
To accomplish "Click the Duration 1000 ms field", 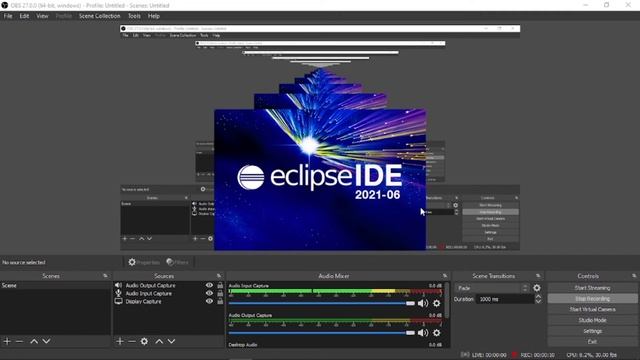I will [505, 299].
